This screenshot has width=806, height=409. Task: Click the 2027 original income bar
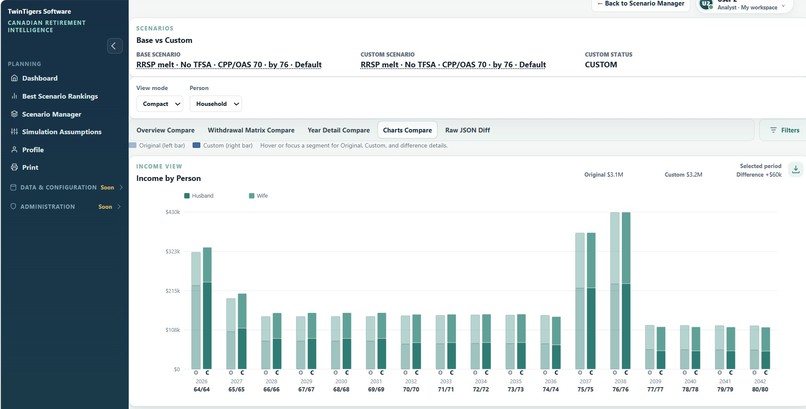click(231, 333)
